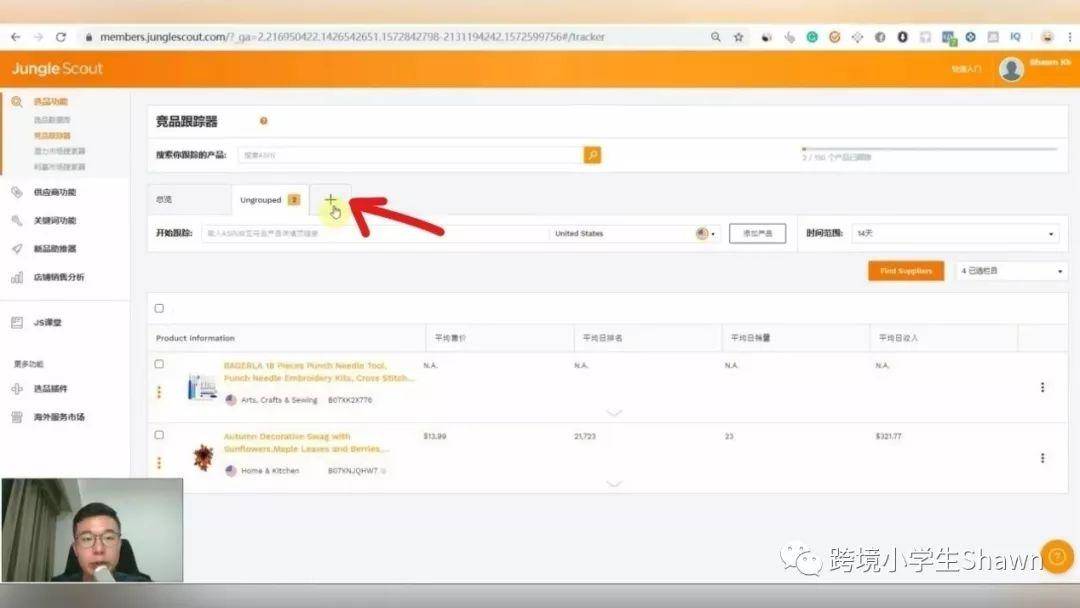Open 供应商功能 in the sidebar

(54, 192)
